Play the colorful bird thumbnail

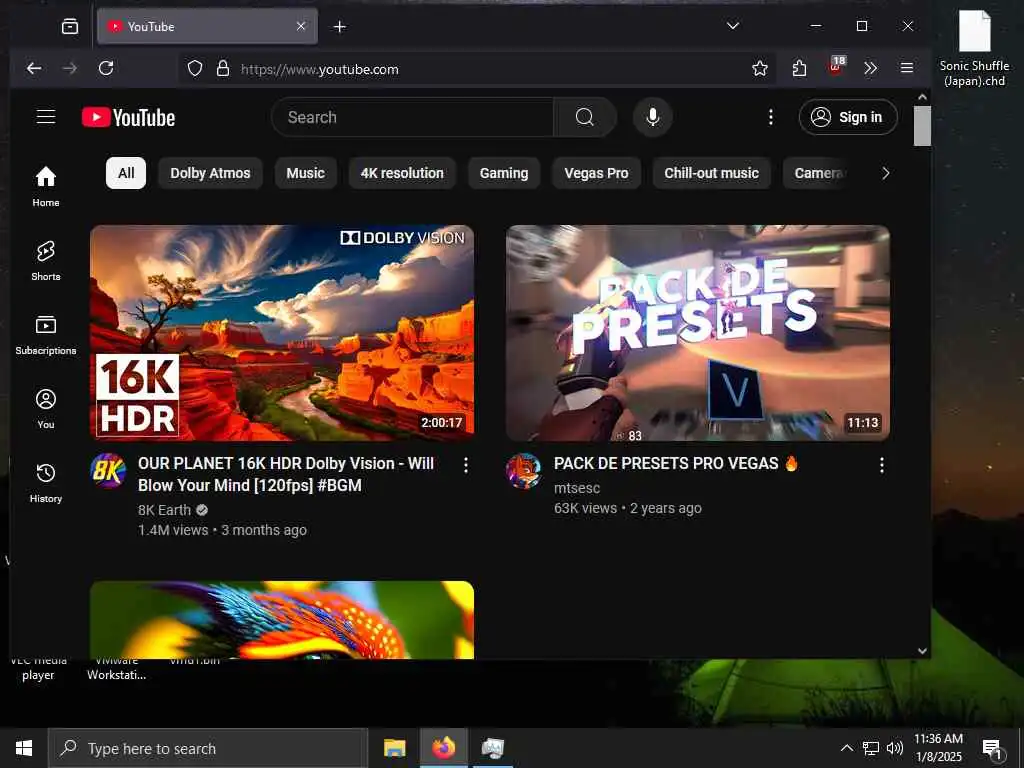[x=282, y=620]
